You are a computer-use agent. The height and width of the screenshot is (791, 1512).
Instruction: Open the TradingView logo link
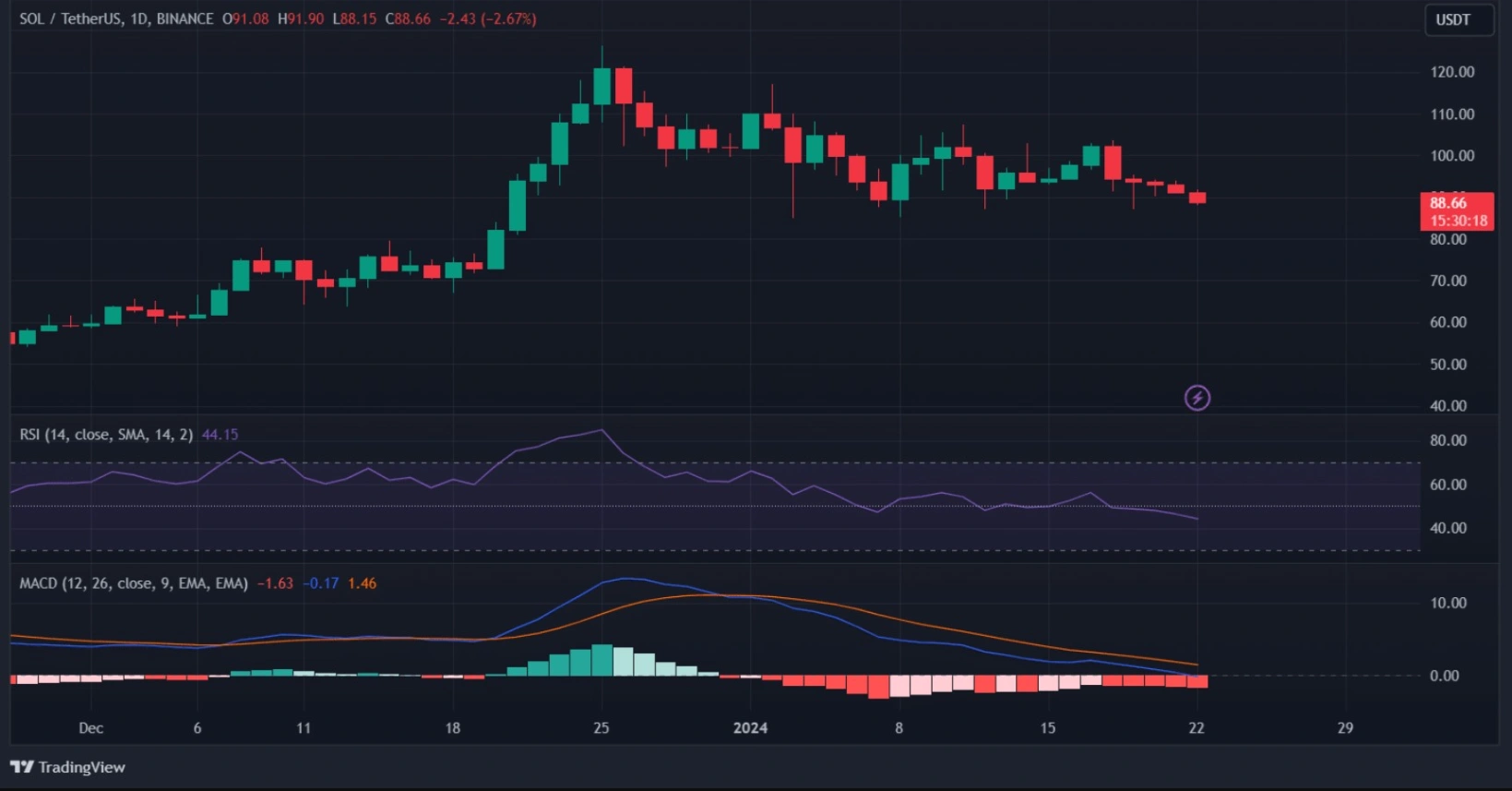pyautogui.click(x=67, y=767)
